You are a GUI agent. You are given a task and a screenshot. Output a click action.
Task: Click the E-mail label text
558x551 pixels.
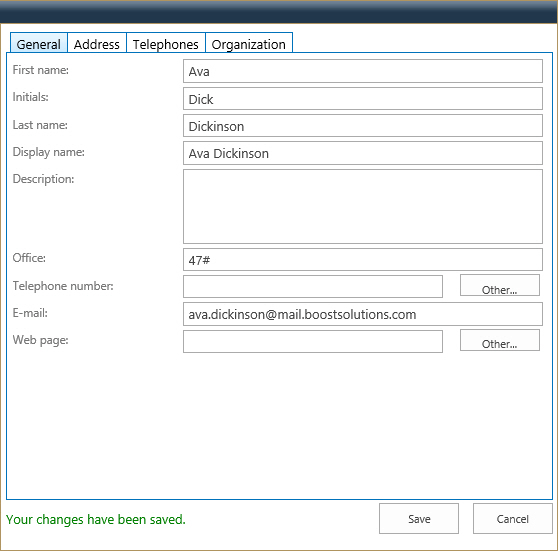[30, 313]
